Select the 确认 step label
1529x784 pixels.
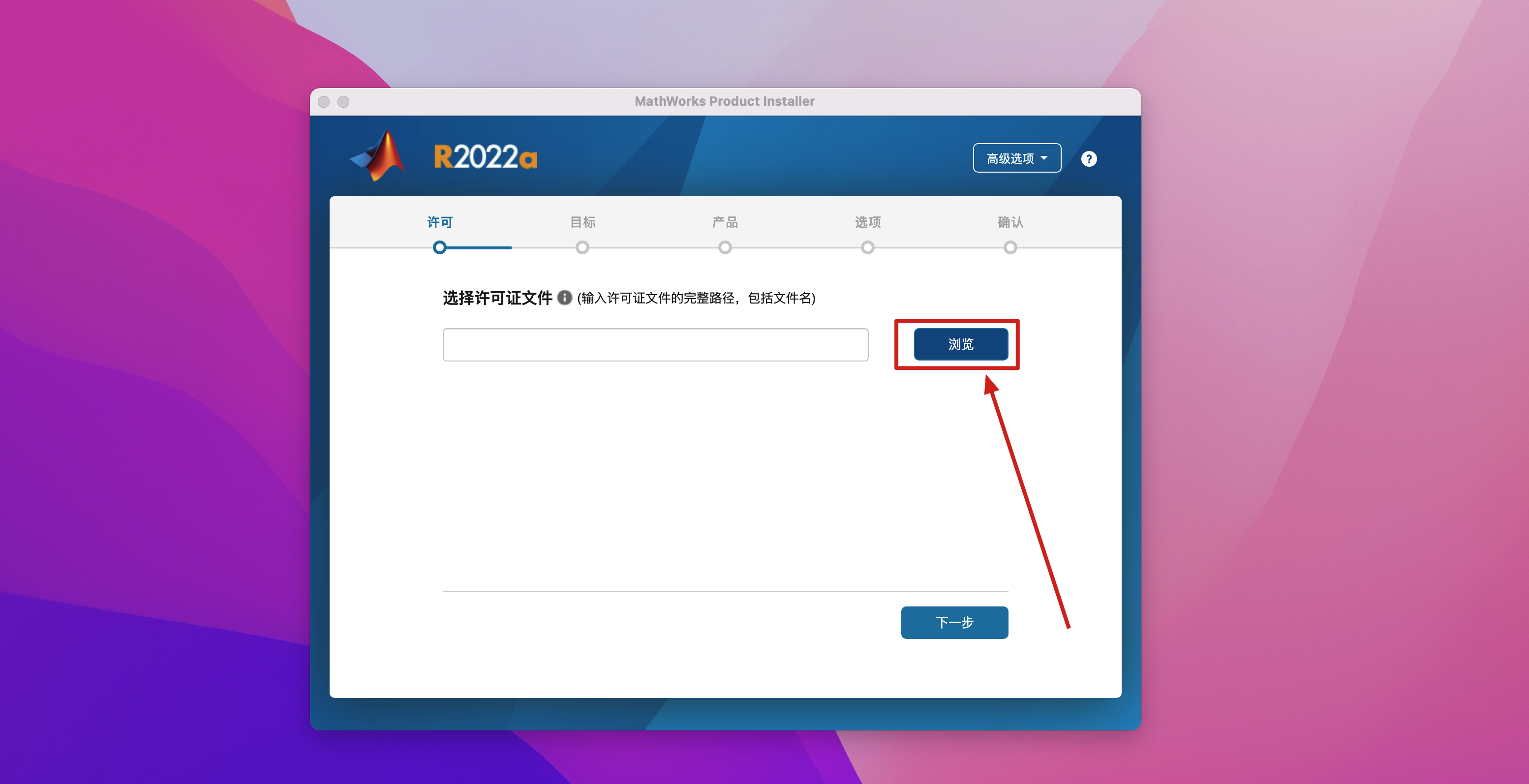tap(1010, 222)
